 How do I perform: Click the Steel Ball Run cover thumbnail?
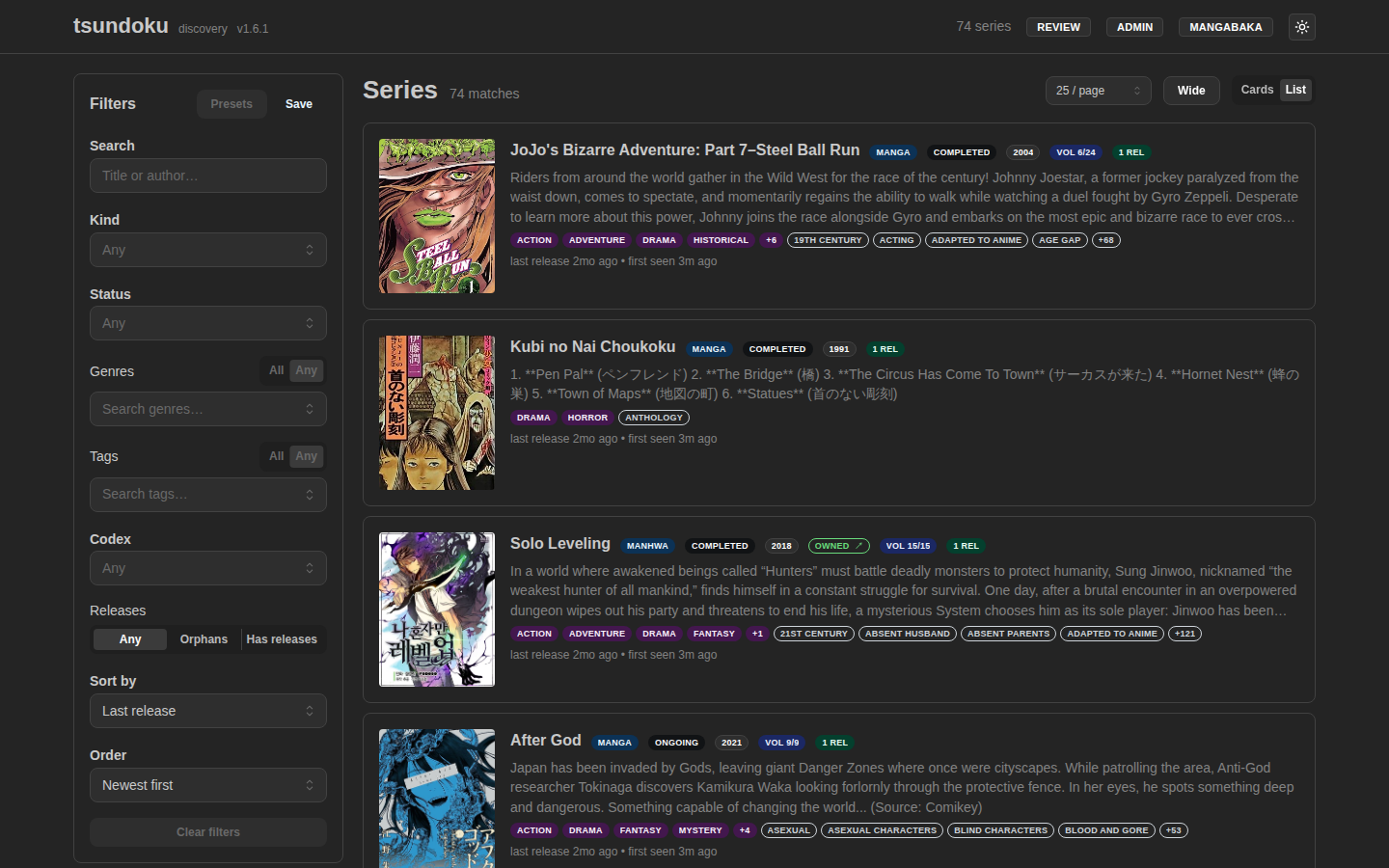[x=437, y=216]
